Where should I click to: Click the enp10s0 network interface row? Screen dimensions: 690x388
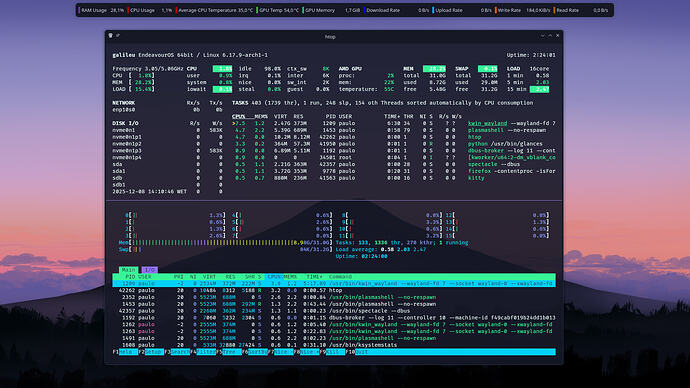click(x=167, y=110)
